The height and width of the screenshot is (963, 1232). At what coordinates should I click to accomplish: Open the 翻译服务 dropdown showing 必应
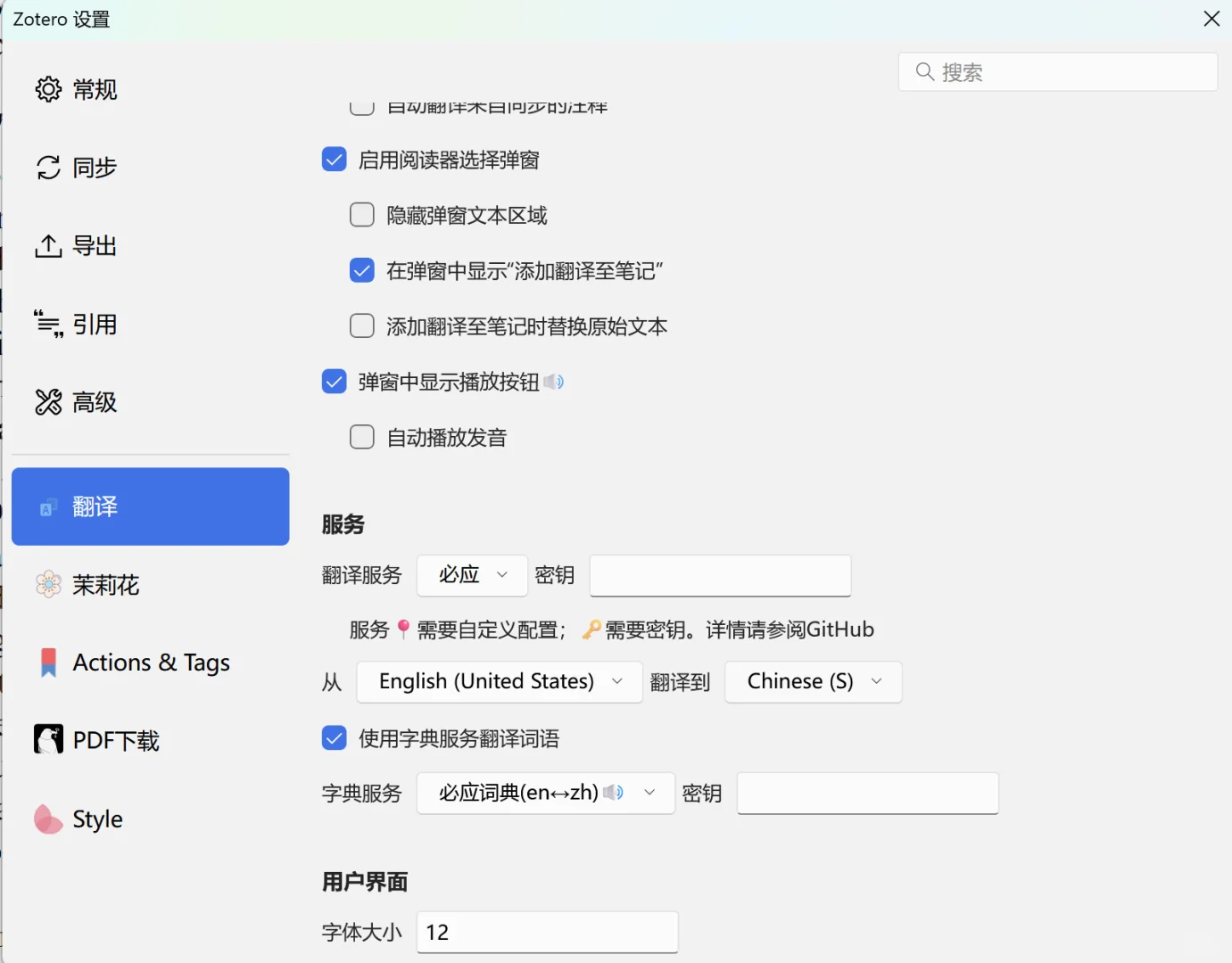472,575
